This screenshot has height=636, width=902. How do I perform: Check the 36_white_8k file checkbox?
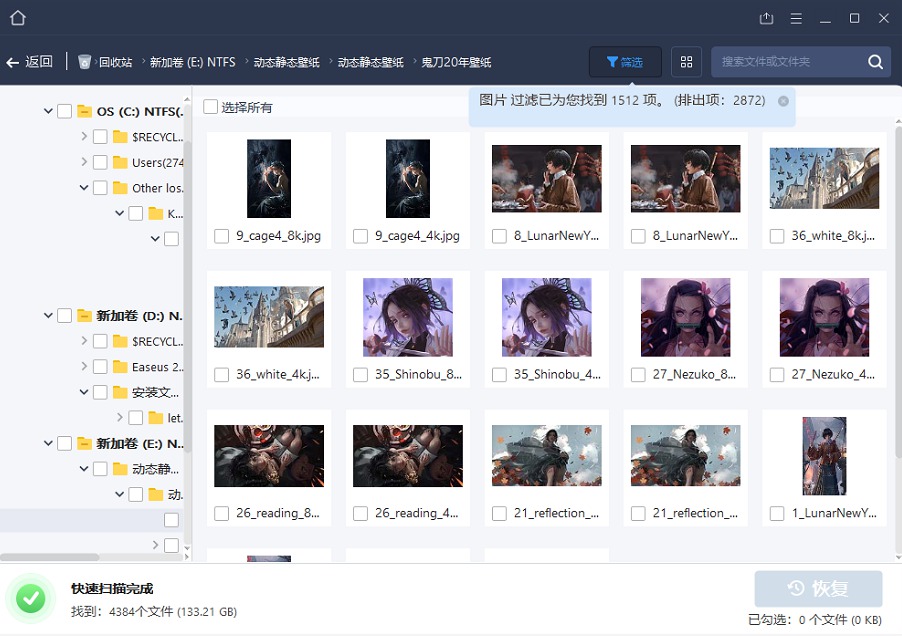[x=777, y=236]
